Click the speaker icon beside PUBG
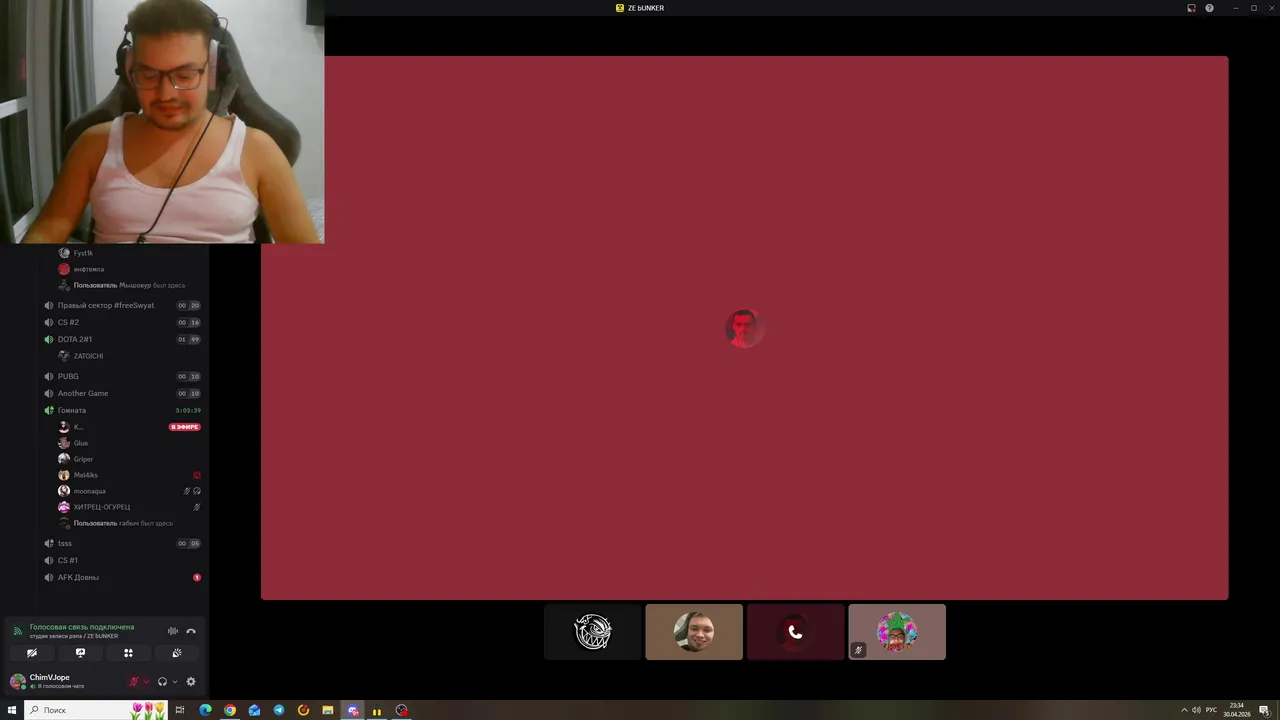 pos(48,376)
